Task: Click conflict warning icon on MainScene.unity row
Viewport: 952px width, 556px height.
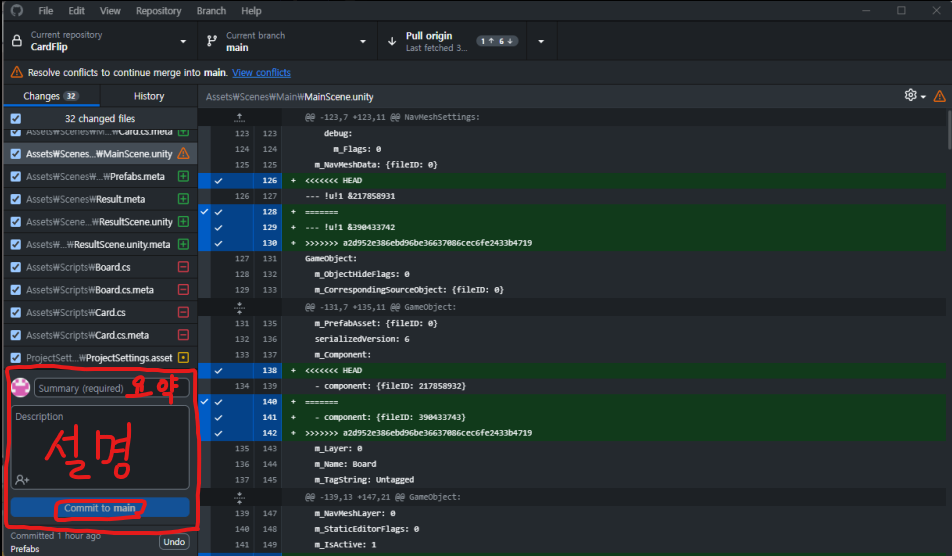Action: 183,154
